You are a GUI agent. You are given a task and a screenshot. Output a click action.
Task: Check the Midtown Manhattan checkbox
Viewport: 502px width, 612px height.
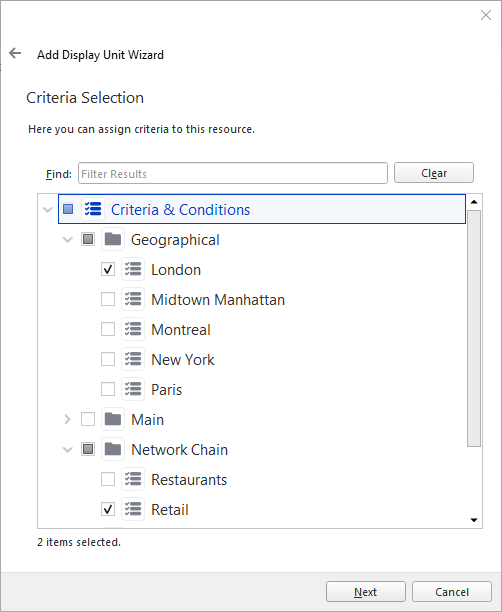point(108,299)
